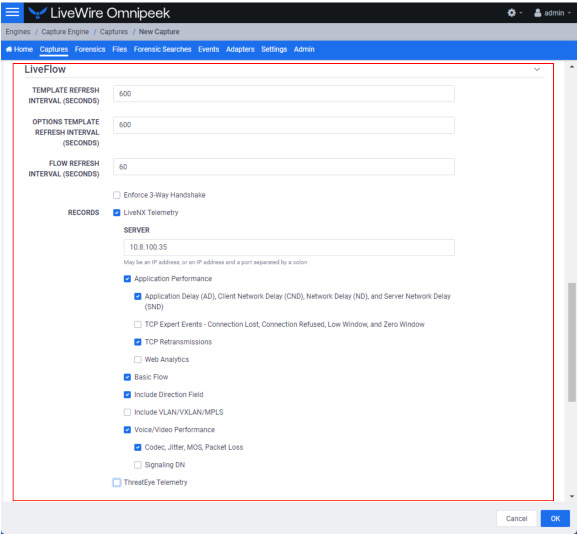Click the LiveWire Omnipeek bird logo
The height and width of the screenshot is (535, 579).
[x=37, y=13]
